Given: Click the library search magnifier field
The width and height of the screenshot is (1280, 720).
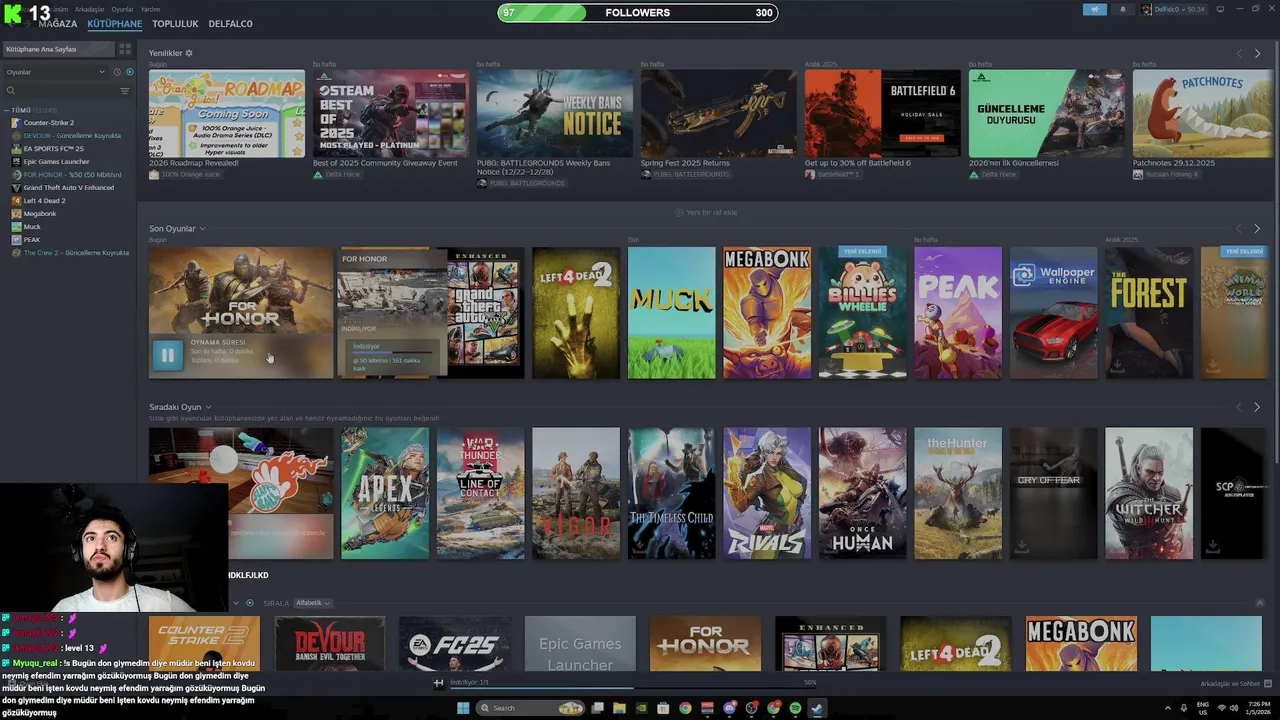Looking at the screenshot, I should coord(60,91).
